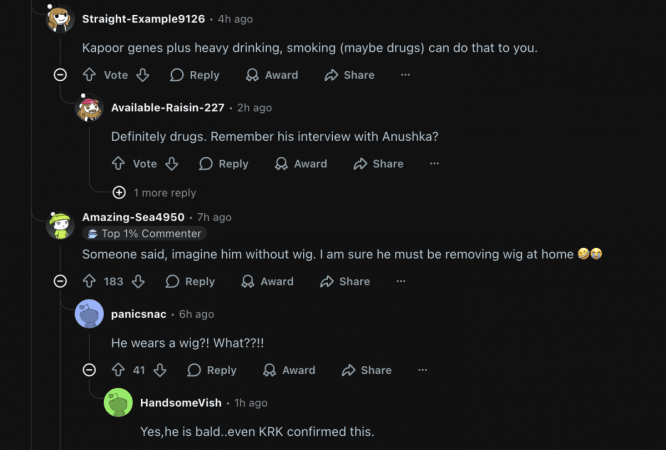Image resolution: width=666 pixels, height=450 pixels.
Task: Share Available-Raisin-227's comment
Action: pos(378,164)
